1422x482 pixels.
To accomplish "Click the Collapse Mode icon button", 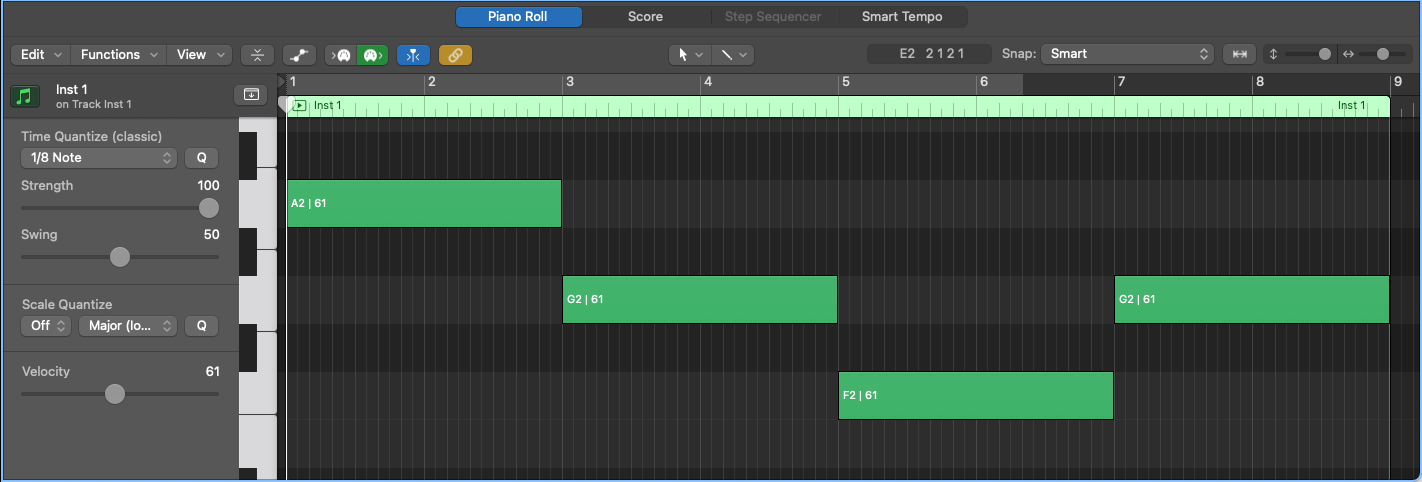I will point(258,55).
